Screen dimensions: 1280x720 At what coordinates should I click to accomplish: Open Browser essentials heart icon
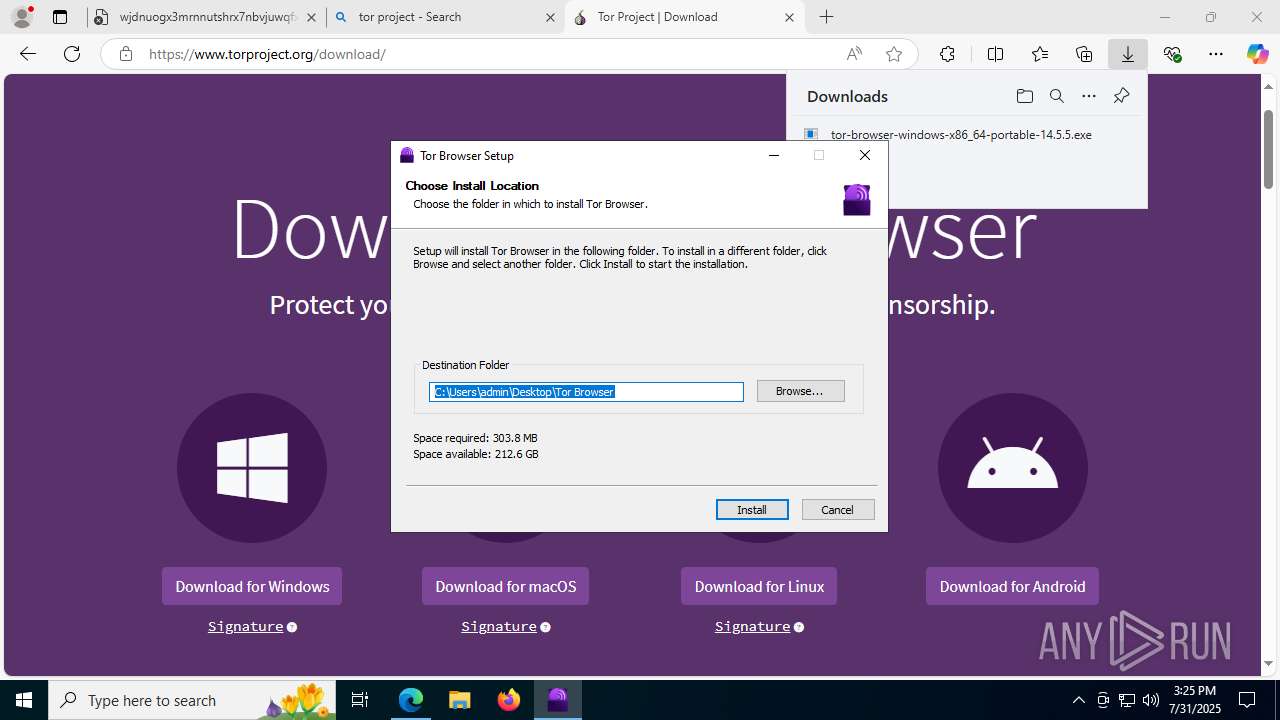[x=1172, y=54]
